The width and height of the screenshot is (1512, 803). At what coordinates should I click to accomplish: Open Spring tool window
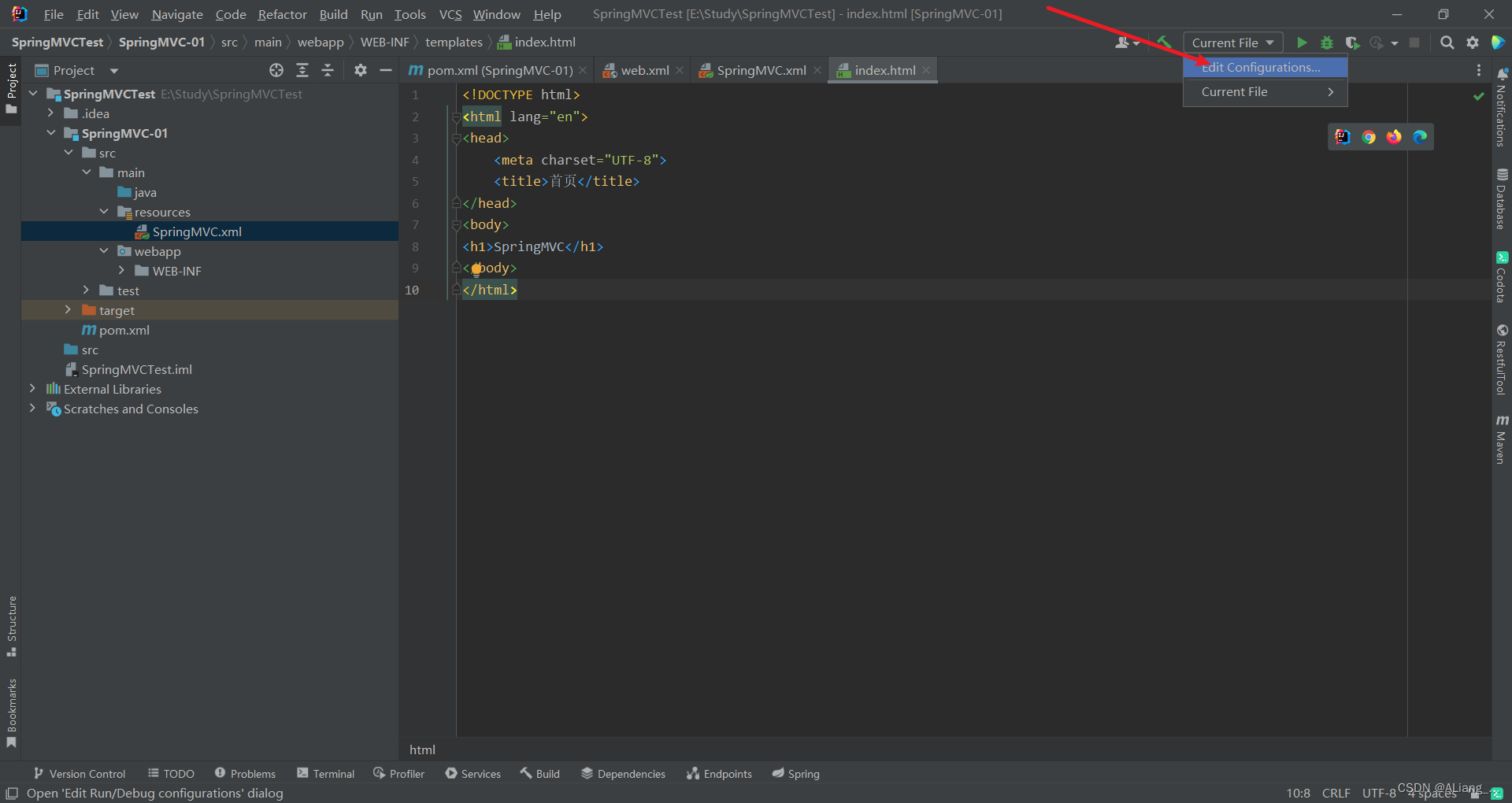pyautogui.click(x=795, y=774)
